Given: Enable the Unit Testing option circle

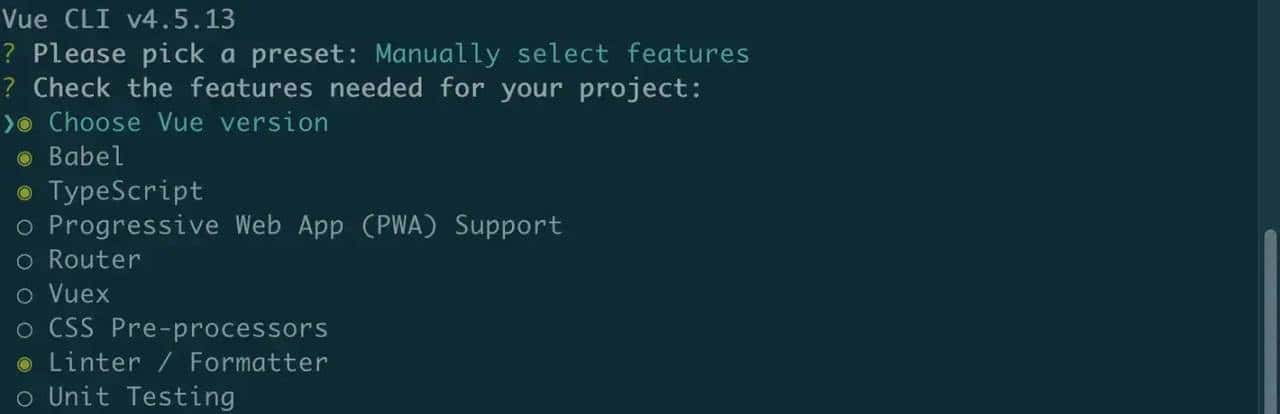Looking at the screenshot, I should (25, 398).
